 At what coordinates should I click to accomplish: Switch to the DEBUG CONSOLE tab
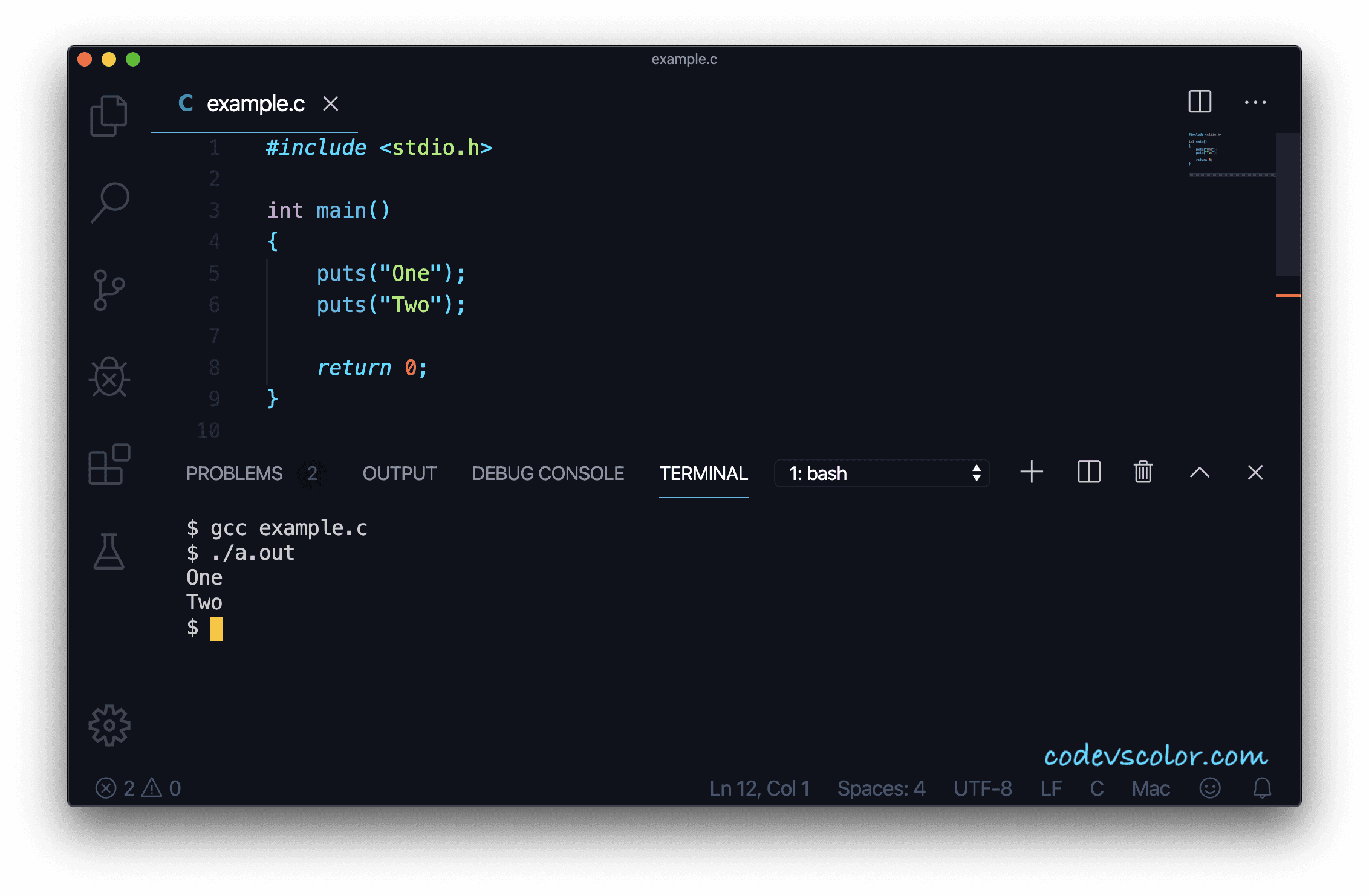click(548, 473)
